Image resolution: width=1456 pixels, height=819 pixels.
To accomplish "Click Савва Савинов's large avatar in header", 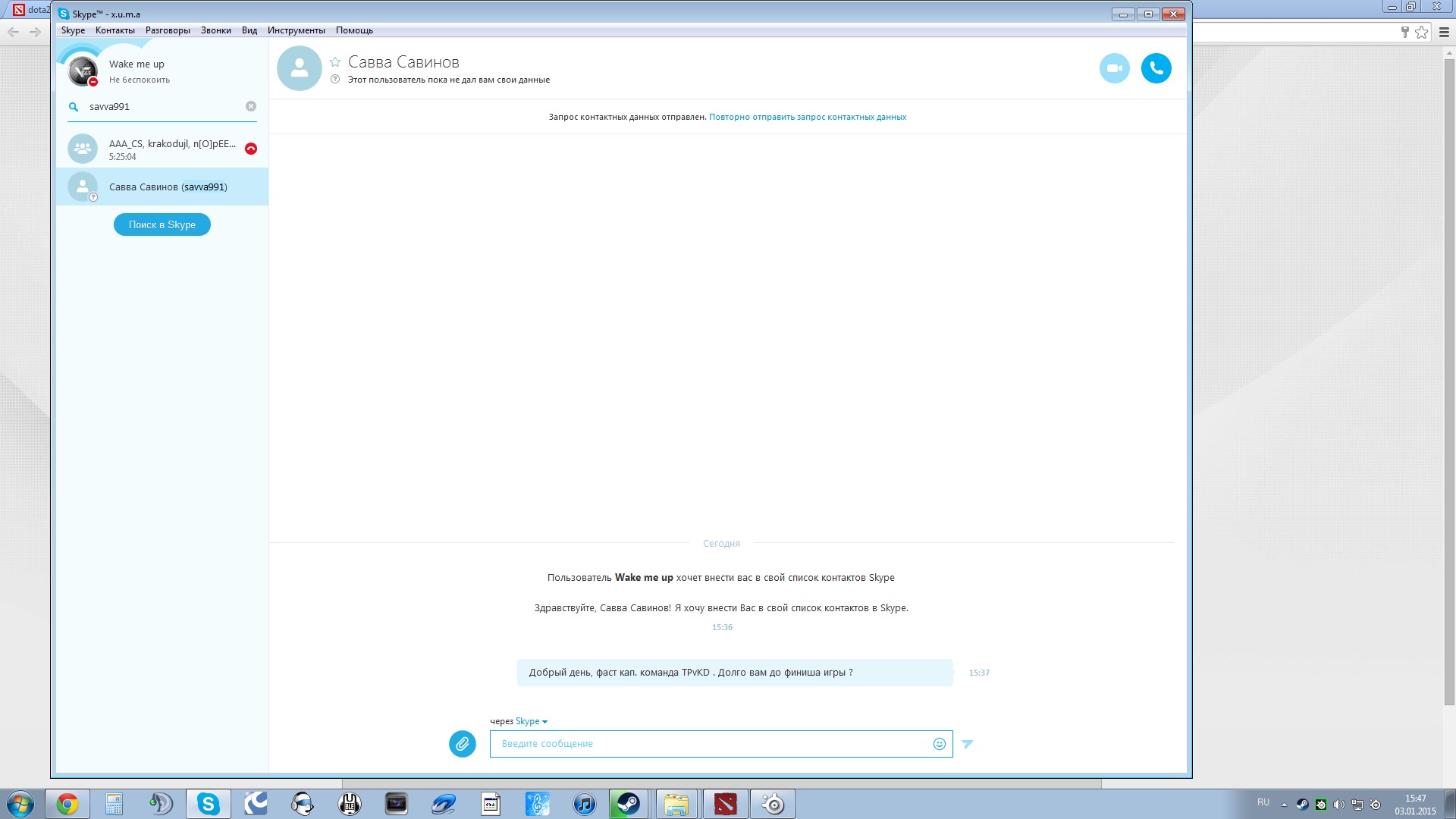I will point(300,68).
